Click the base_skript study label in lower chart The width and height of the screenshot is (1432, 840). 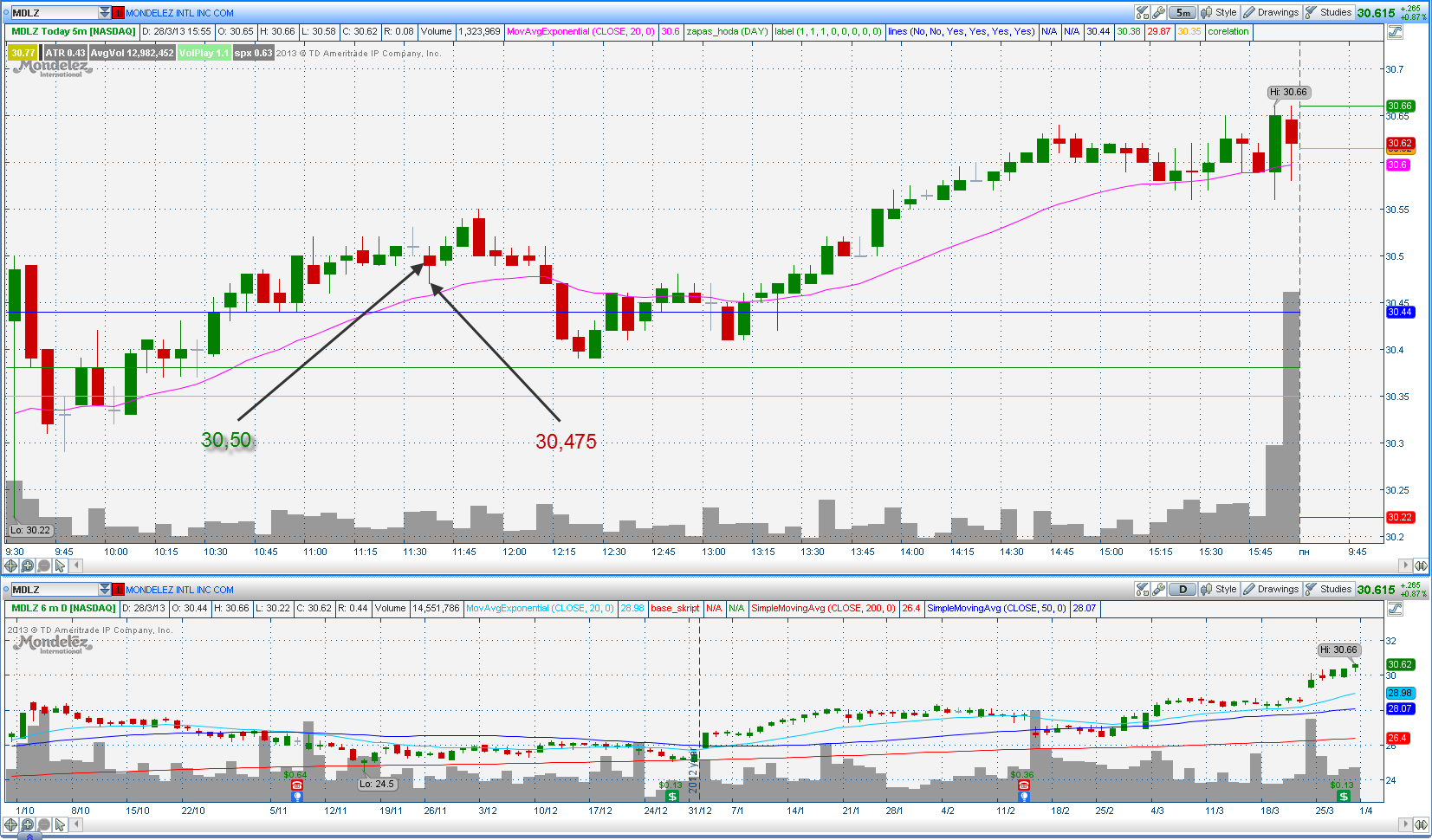[675, 608]
